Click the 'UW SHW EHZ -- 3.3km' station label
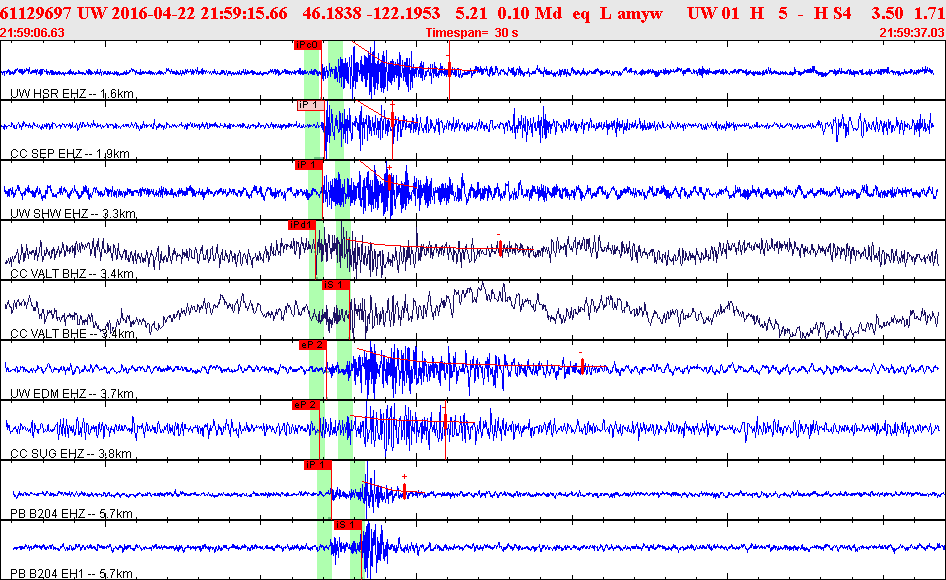 pos(73,214)
